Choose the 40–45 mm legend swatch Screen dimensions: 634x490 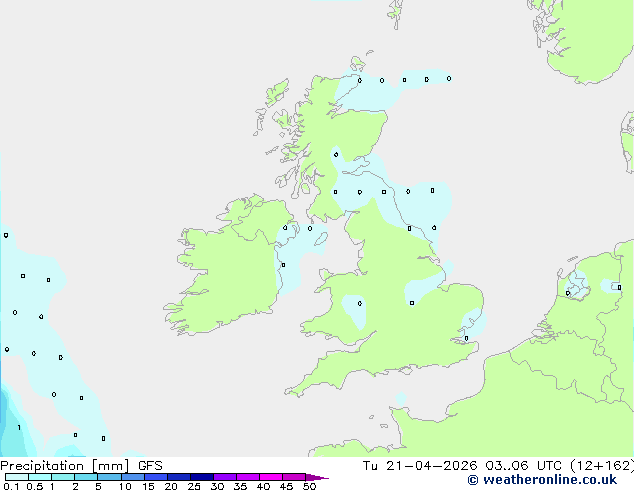click(x=271, y=477)
